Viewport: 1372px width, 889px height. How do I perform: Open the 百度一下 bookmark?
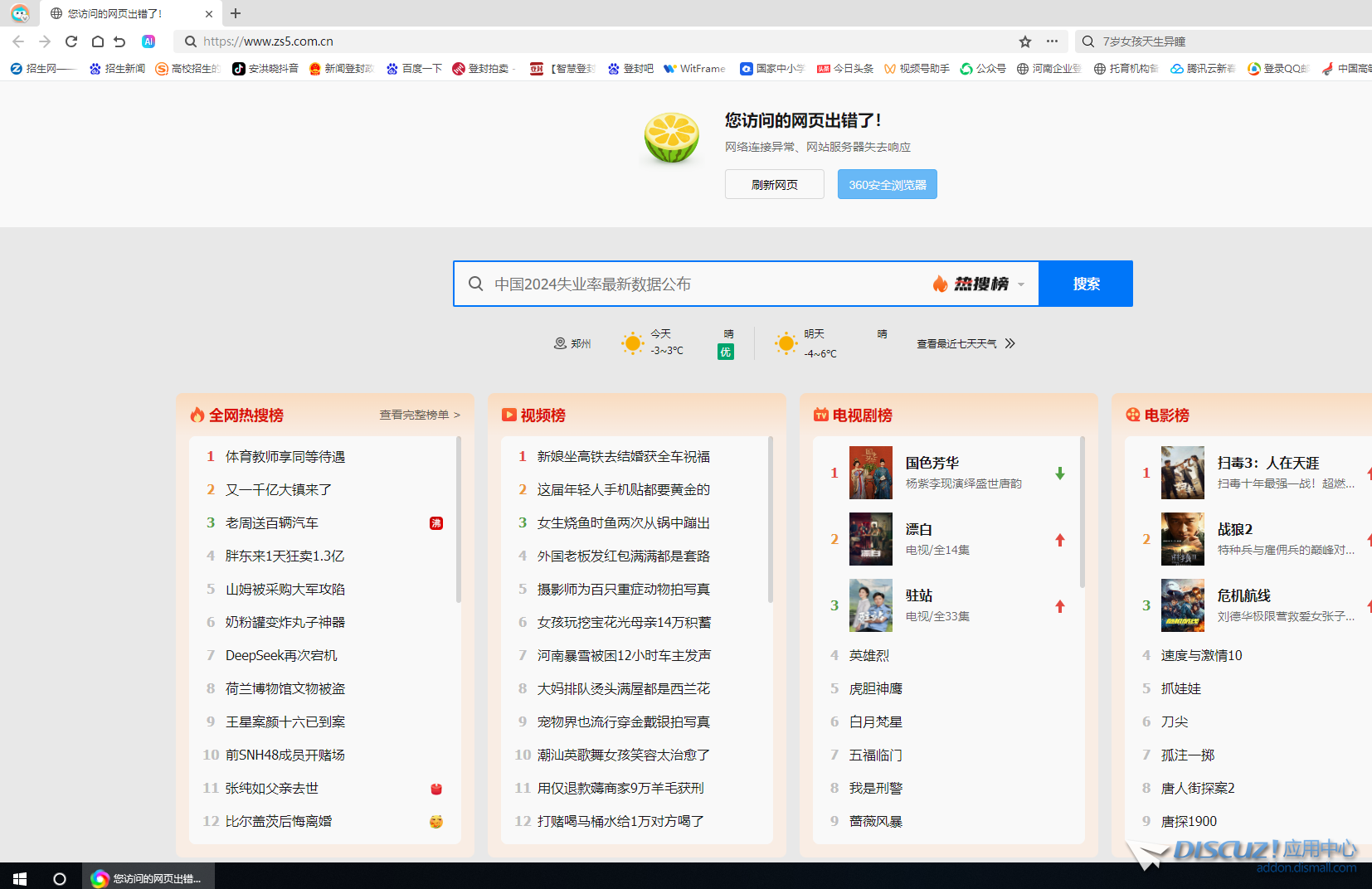414,69
